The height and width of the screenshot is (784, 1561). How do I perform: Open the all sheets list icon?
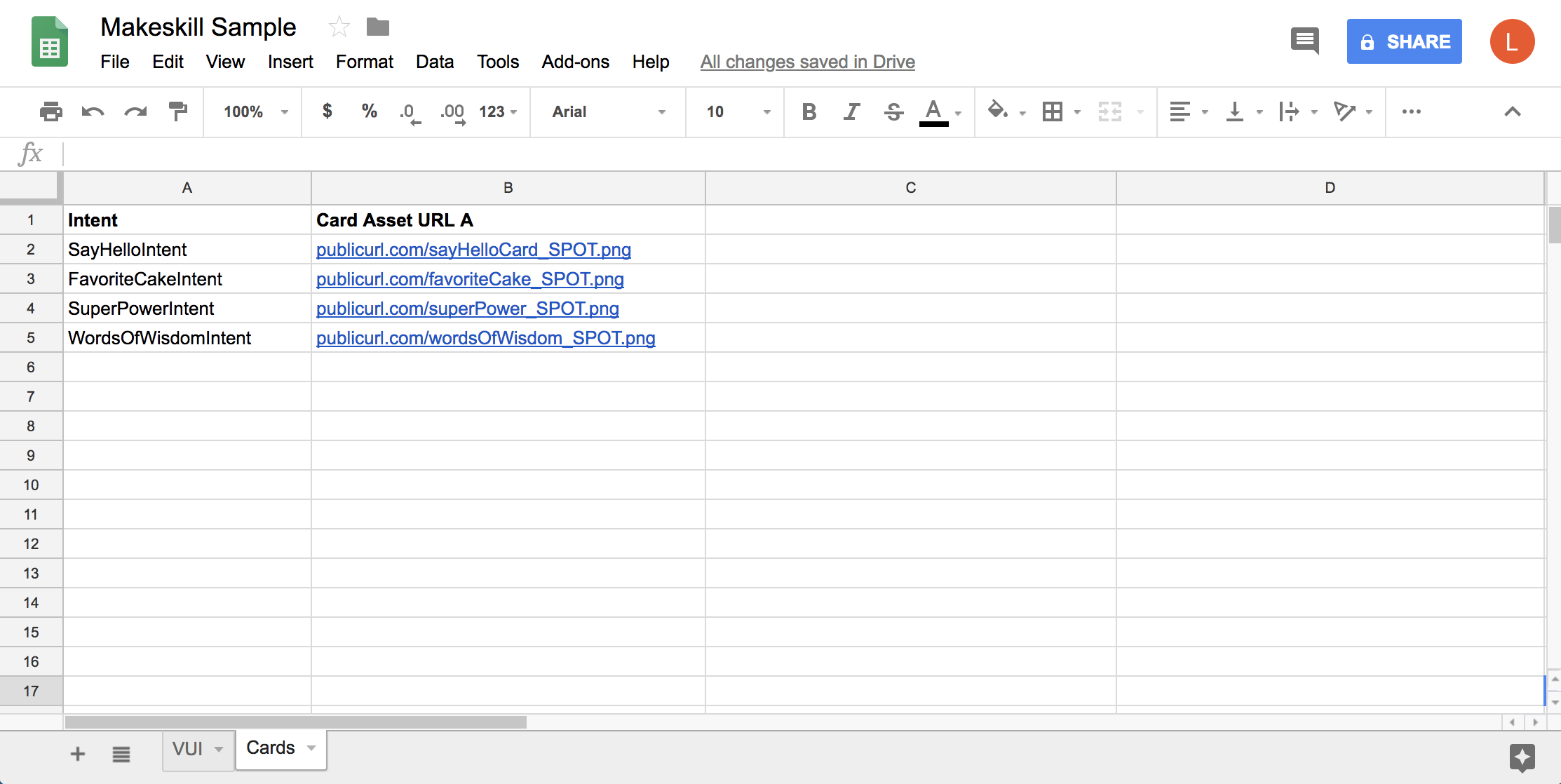click(x=121, y=754)
